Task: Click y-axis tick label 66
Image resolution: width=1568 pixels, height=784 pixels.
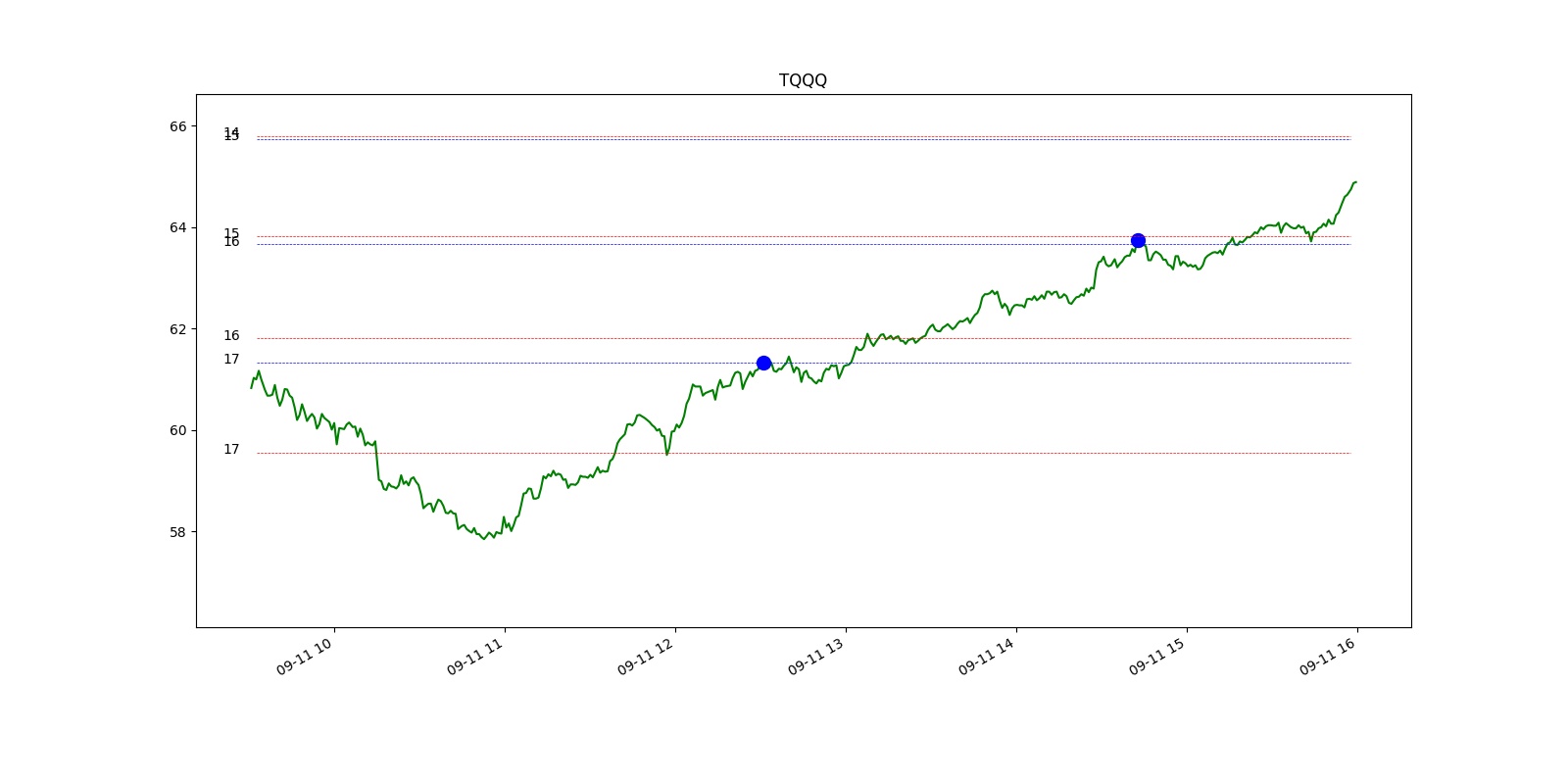Action: coord(177,126)
